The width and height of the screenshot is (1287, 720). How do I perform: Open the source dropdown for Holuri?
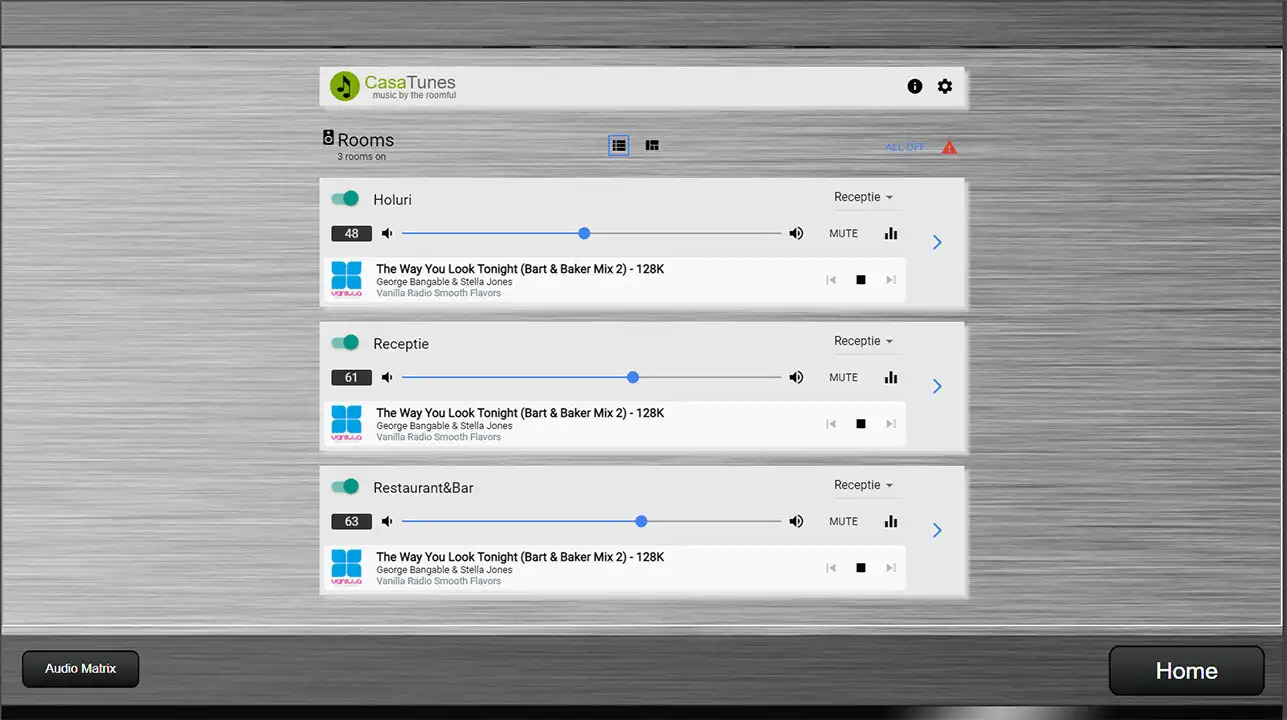coord(864,197)
